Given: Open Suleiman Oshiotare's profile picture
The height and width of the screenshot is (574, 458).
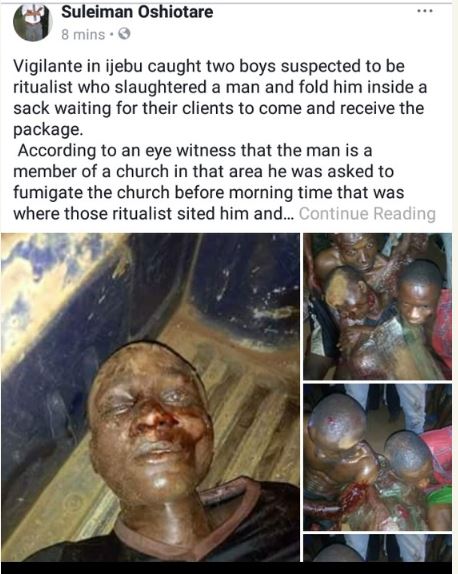Looking at the screenshot, I should click(x=33, y=23).
